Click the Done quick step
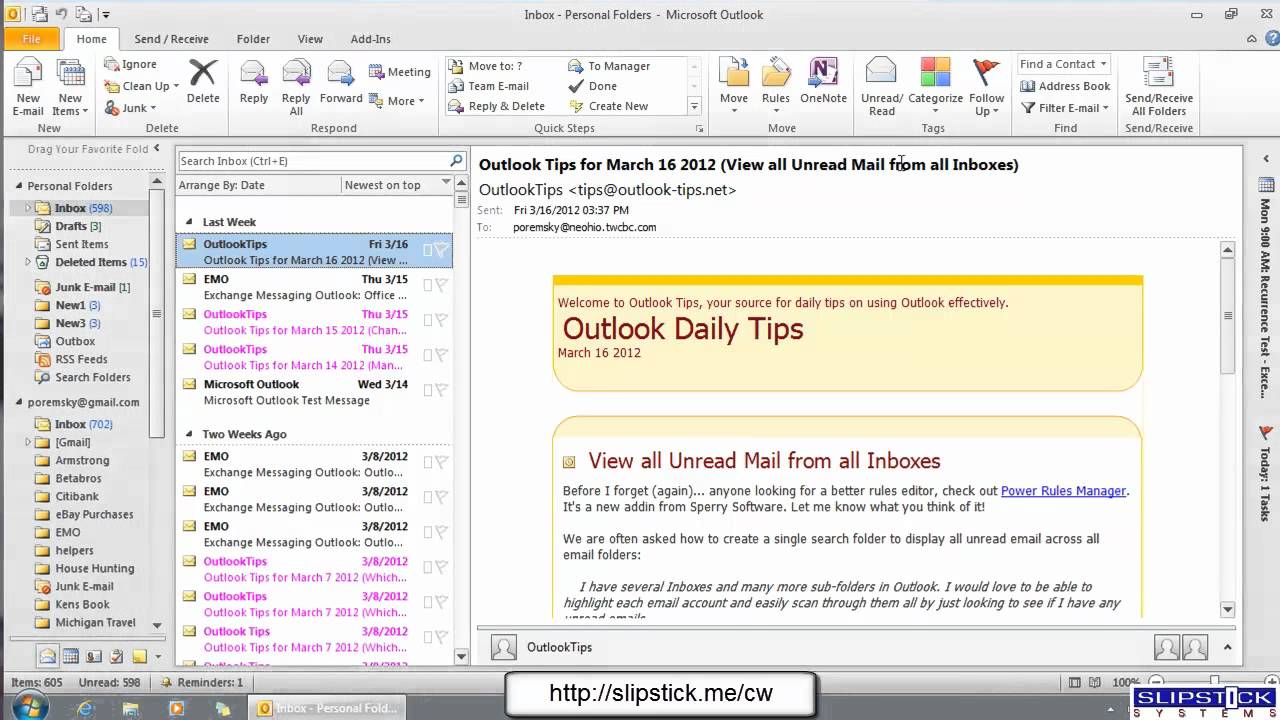Viewport: 1280px width, 720px height. pyautogui.click(x=592, y=86)
